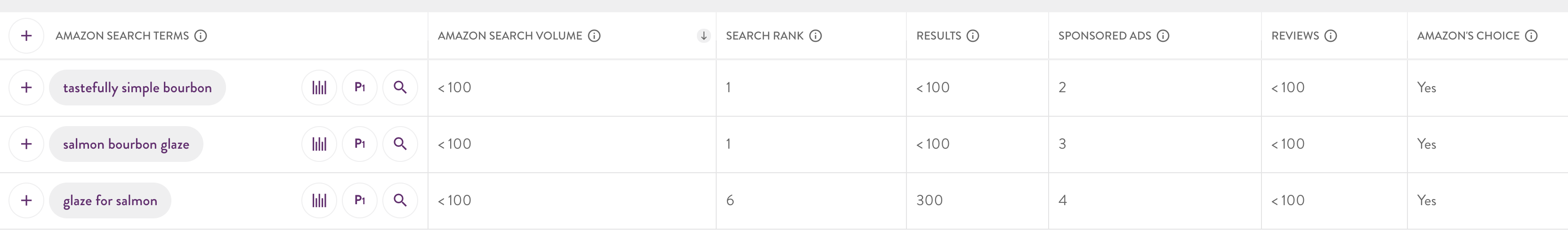The width and height of the screenshot is (1568, 240).
Task: Open bar chart icon for salmon bourbon glaze
Action: [x=319, y=144]
